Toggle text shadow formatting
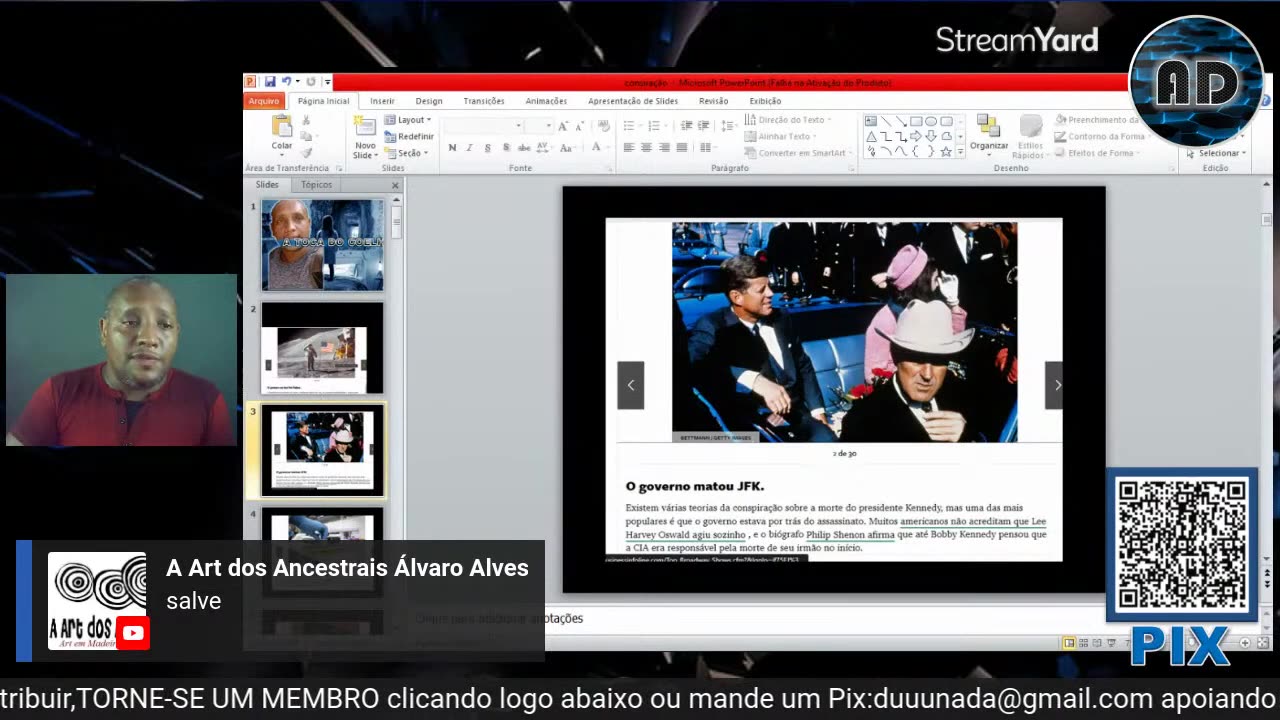The width and height of the screenshot is (1280, 720). click(506, 148)
